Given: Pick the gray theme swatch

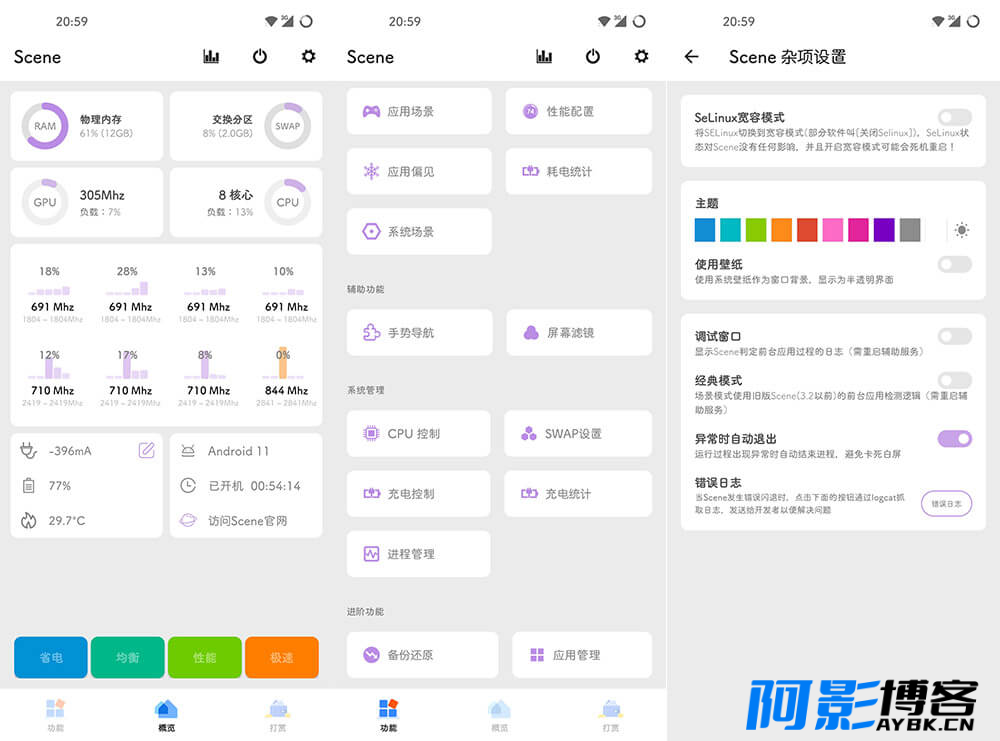Looking at the screenshot, I should (910, 230).
